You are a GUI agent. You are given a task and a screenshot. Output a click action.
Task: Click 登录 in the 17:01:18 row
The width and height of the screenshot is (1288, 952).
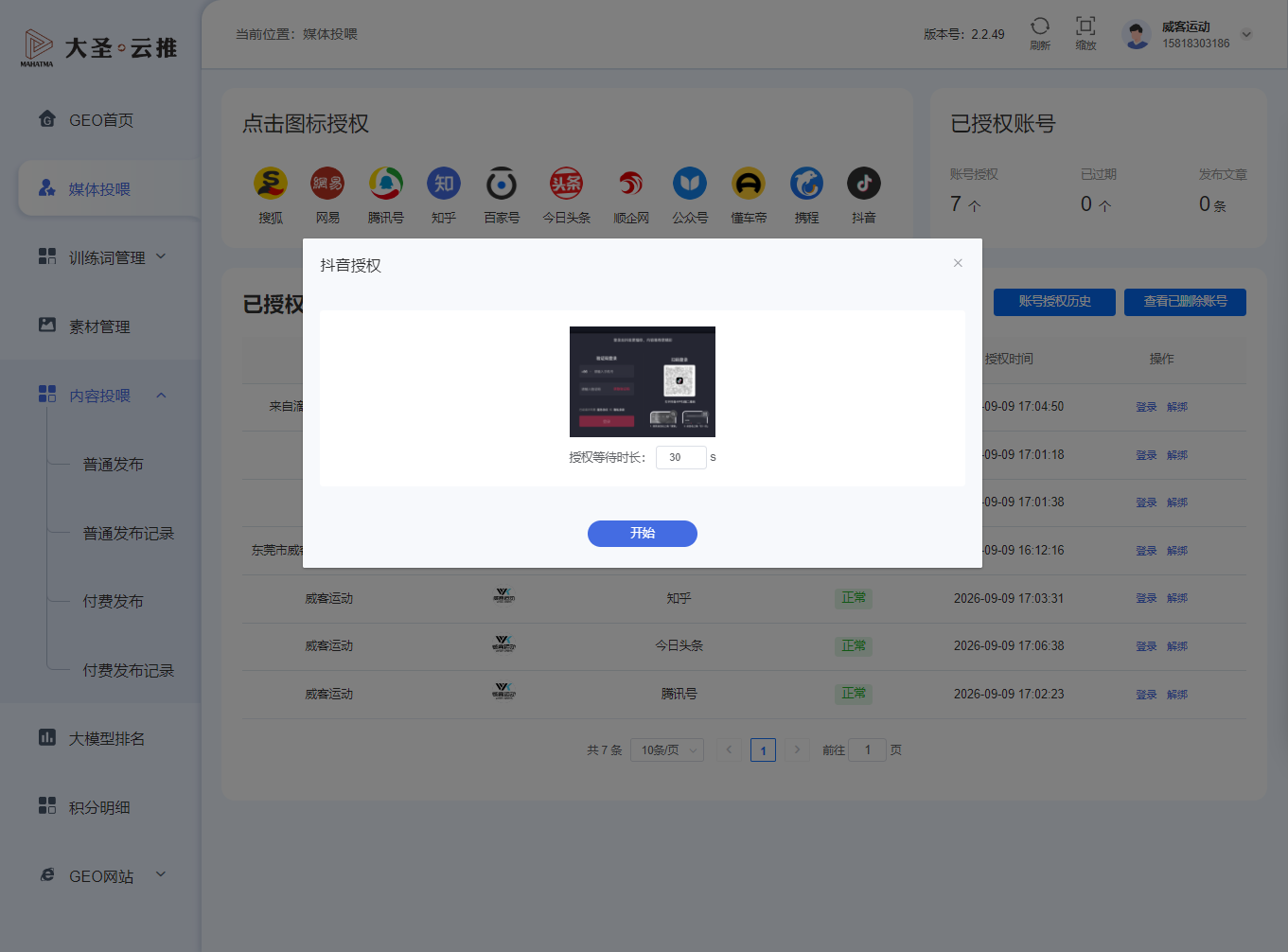[x=1146, y=455]
